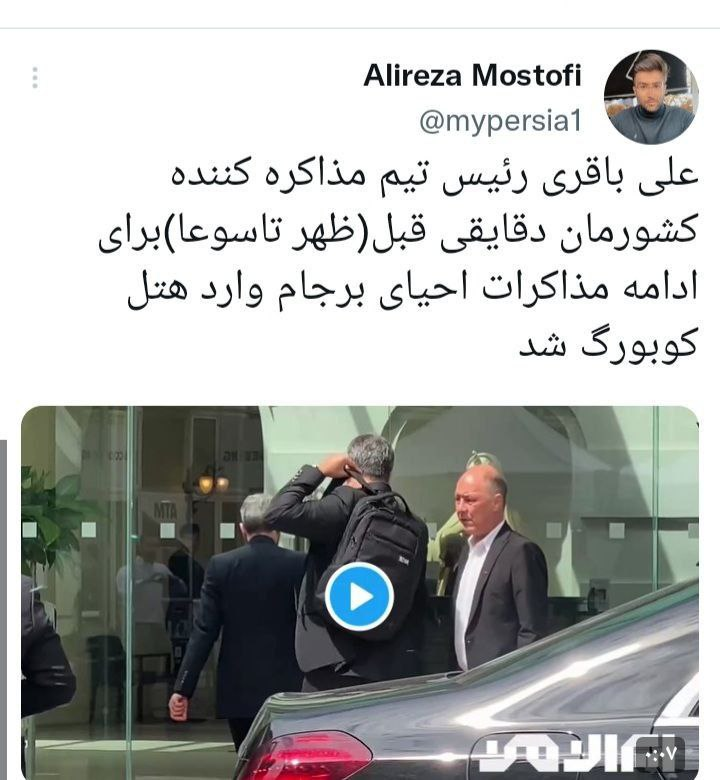This screenshot has height=780, width=720.
Task: Open the @mypersia1 handle link
Action: coord(500,121)
